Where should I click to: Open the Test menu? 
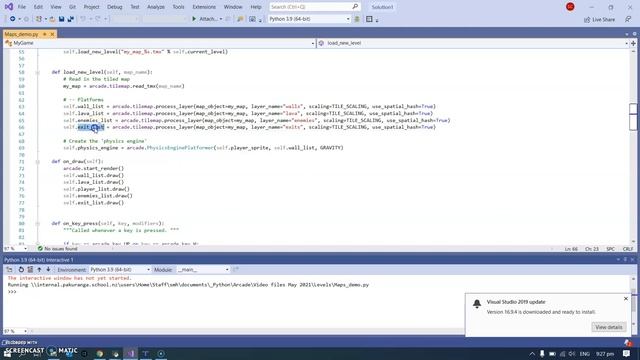coord(135,7)
